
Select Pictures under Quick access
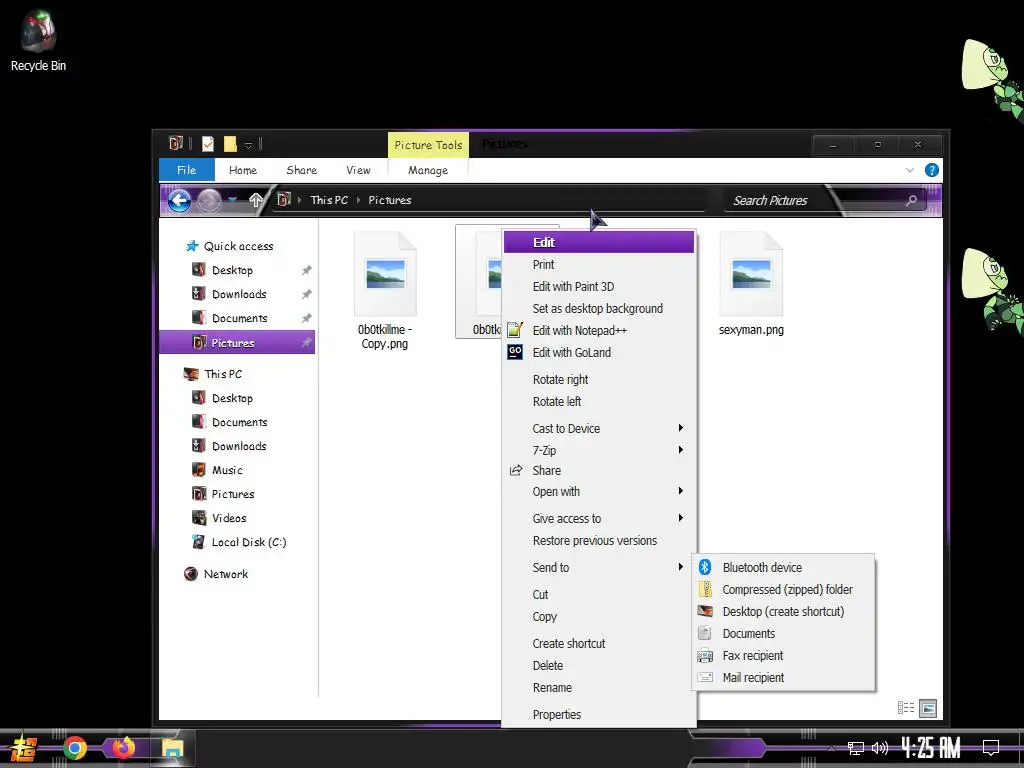tap(237, 343)
